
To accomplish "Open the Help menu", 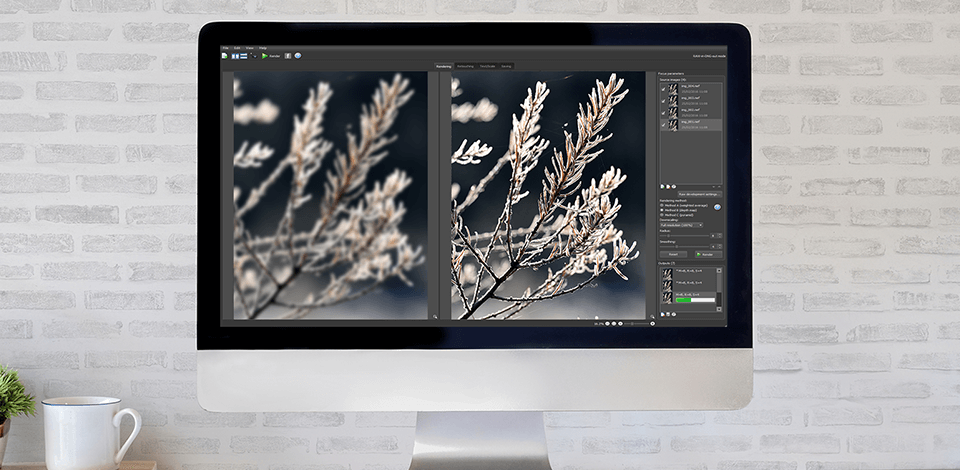I will pyautogui.click(x=263, y=48).
